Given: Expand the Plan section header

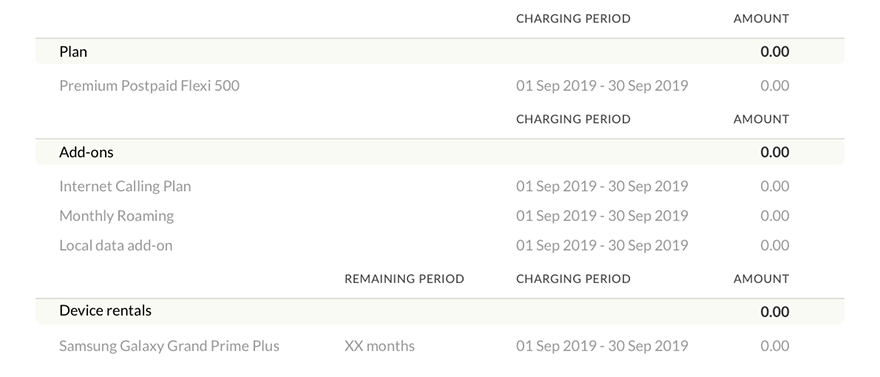Looking at the screenshot, I should pyautogui.click(x=439, y=52).
